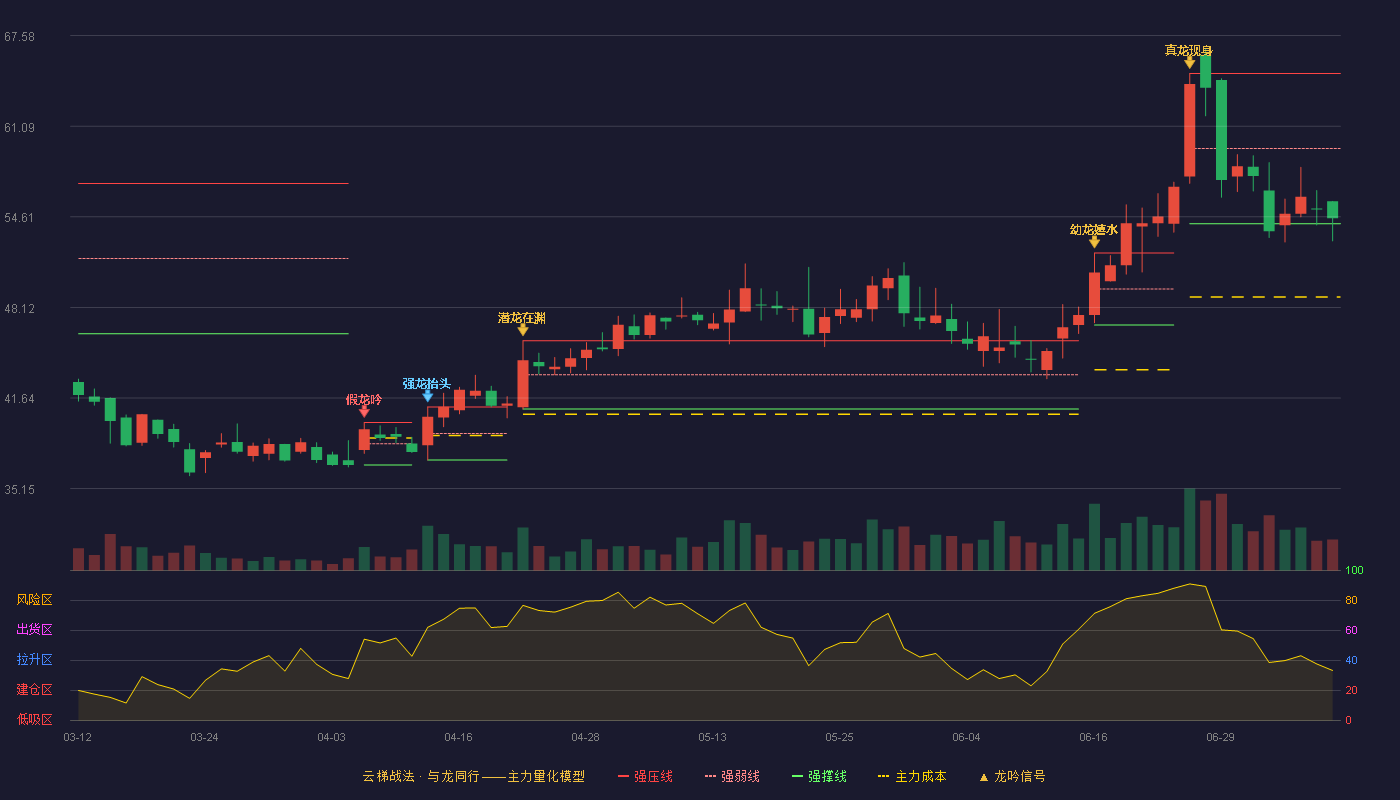Click the 幼龙嬉水 signal label
Image resolution: width=1400 pixels, height=800 pixels.
tap(1094, 230)
